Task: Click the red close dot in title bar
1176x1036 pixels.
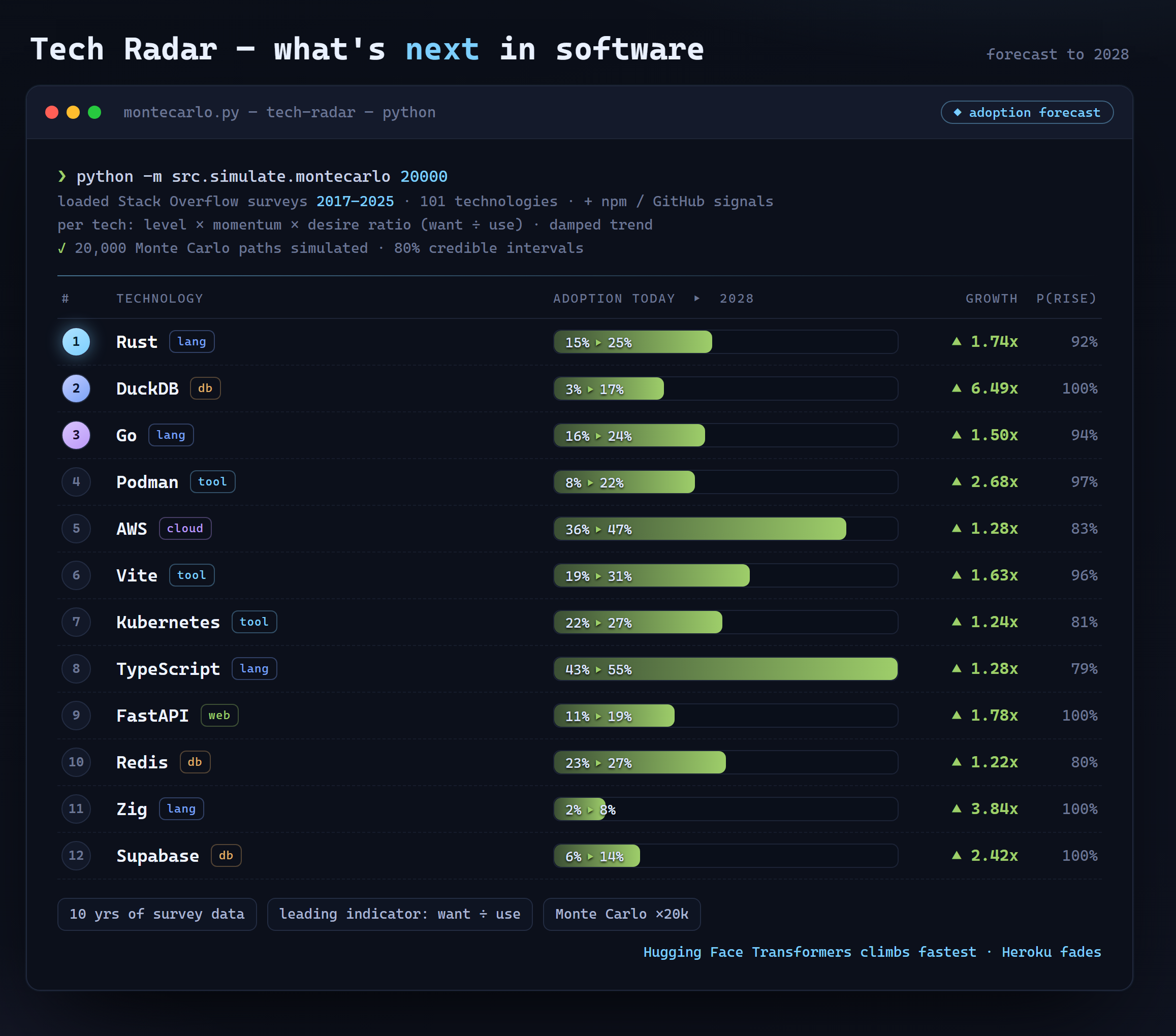Action: (x=52, y=112)
